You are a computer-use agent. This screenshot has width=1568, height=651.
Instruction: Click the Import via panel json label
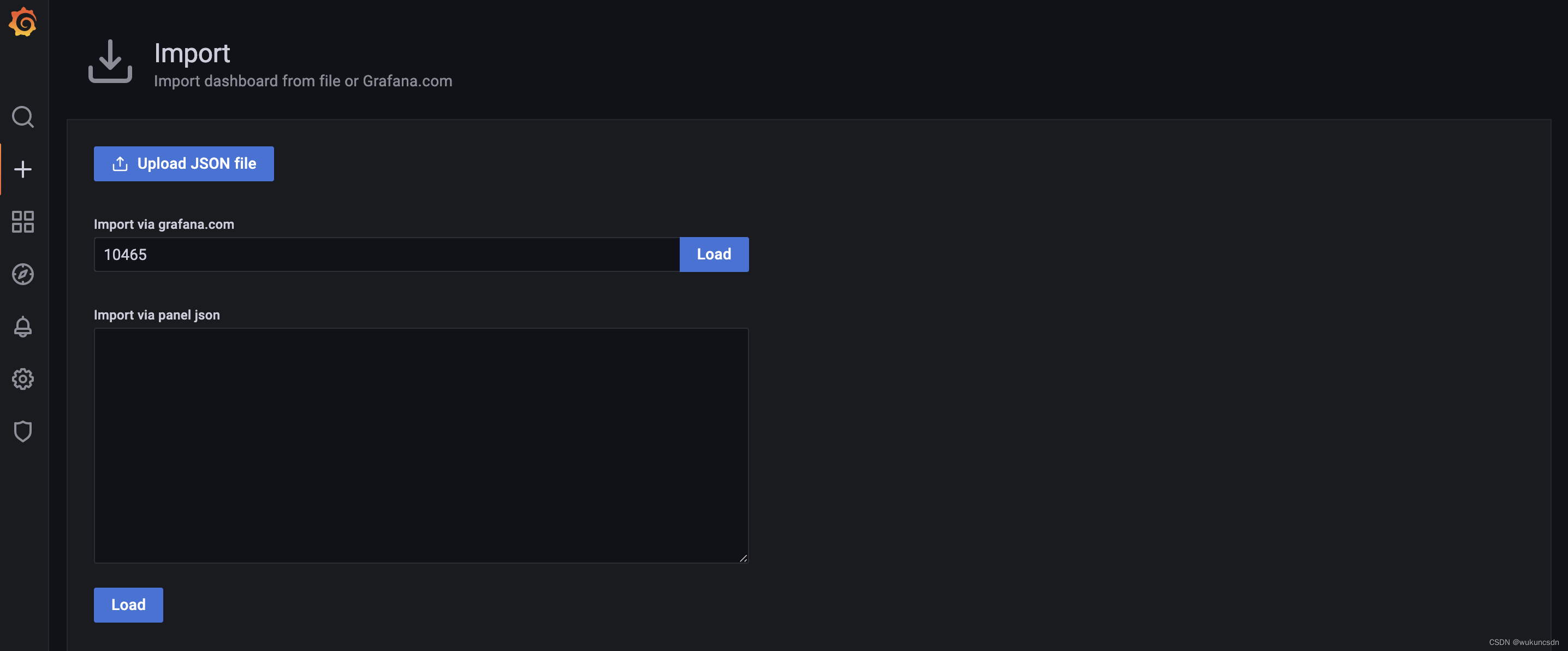pyautogui.click(x=157, y=315)
